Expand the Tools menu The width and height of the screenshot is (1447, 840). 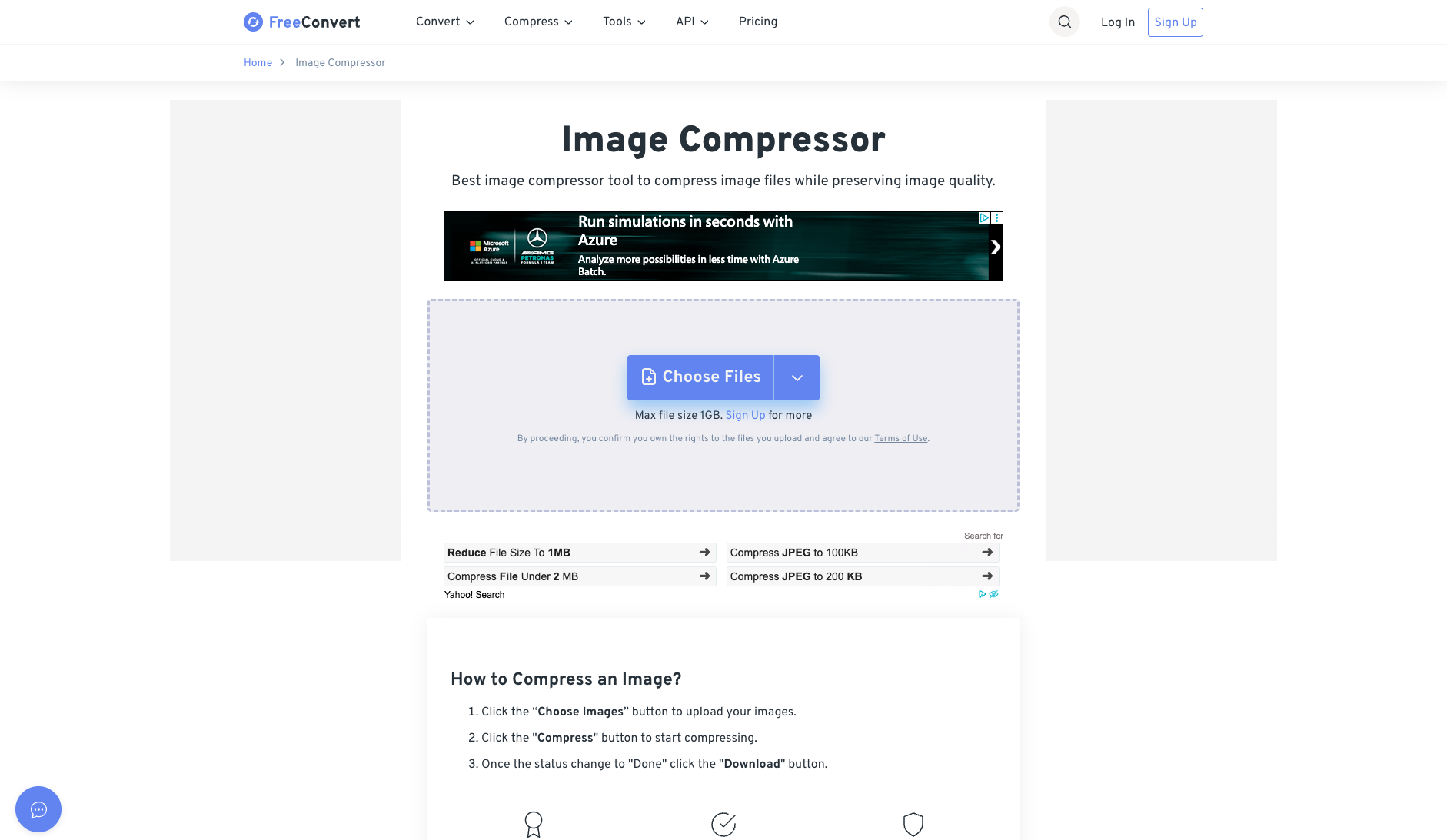coord(624,22)
